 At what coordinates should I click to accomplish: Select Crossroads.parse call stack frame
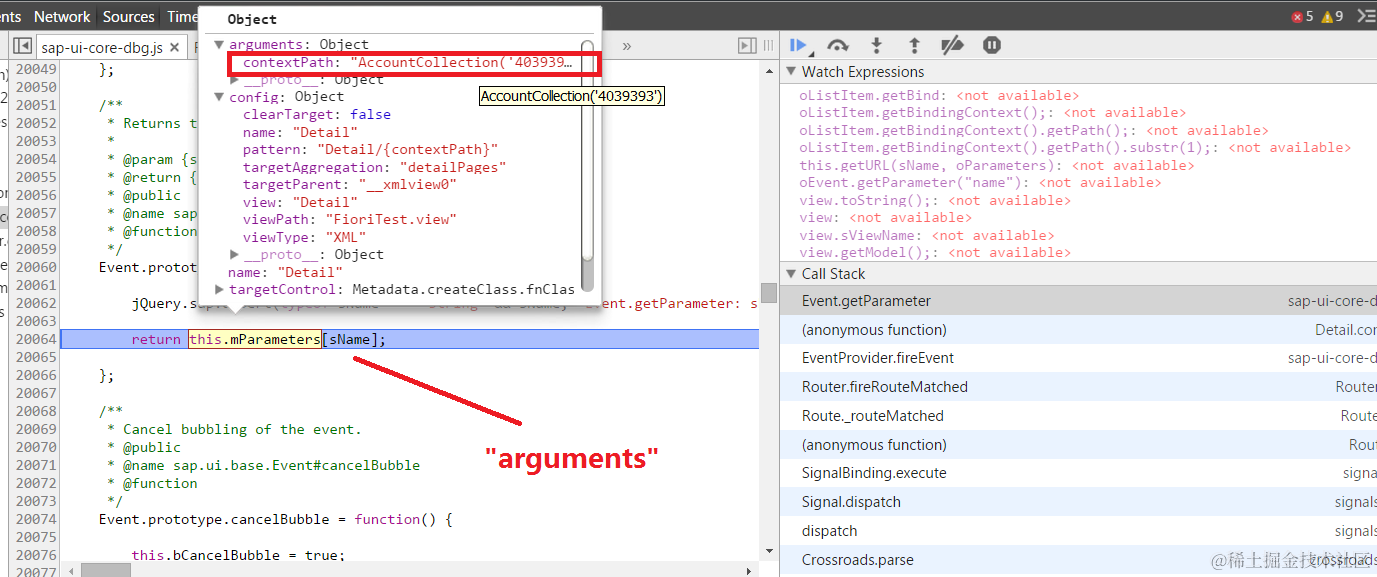[x=1078, y=560]
